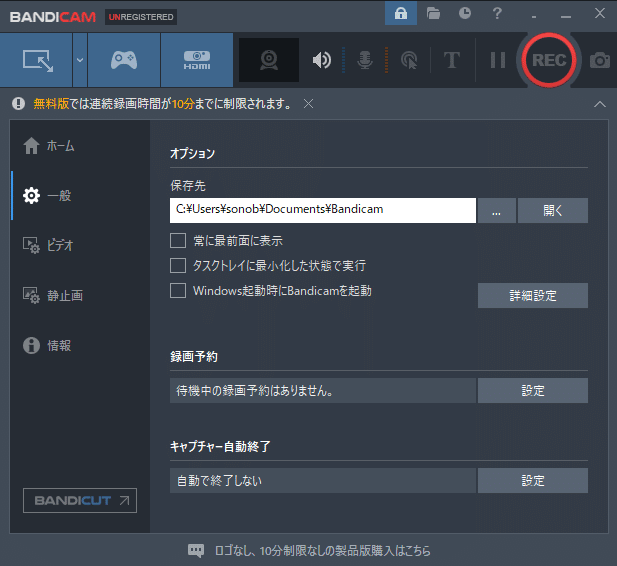Image resolution: width=617 pixels, height=566 pixels.
Task: Toggle the mouse cursor effect icon
Action: [x=409, y=60]
